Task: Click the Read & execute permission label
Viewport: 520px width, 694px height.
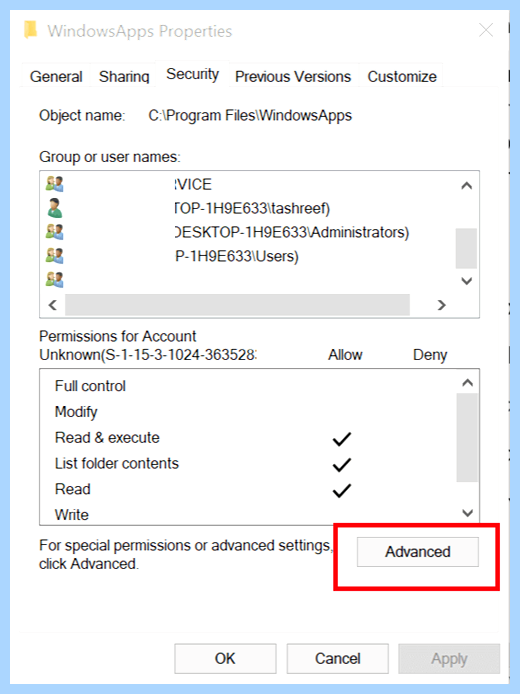Action: 107,437
